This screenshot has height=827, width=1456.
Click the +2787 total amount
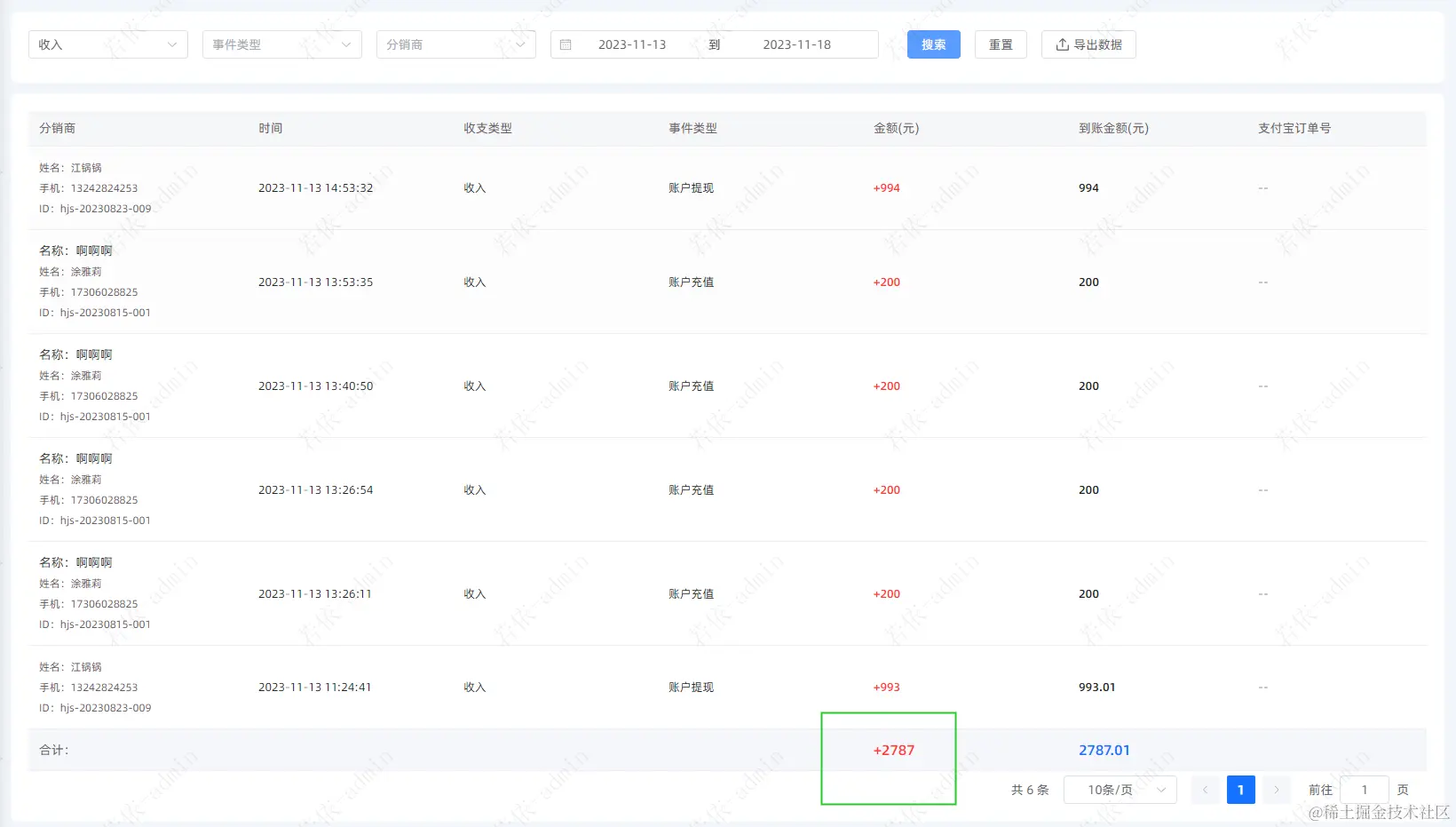pyautogui.click(x=894, y=751)
